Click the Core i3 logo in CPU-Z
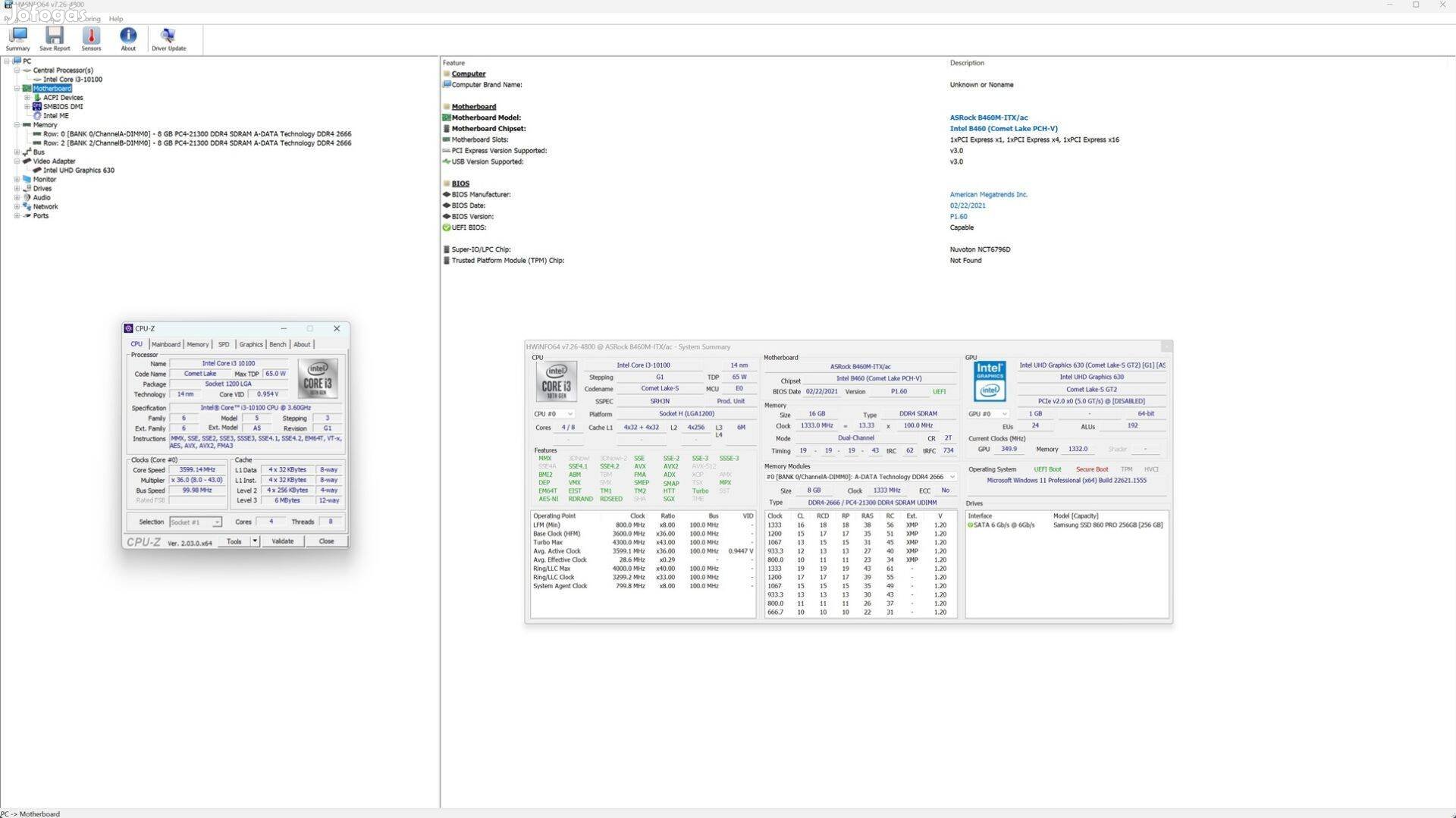The width and height of the screenshot is (1456, 818). pos(318,379)
